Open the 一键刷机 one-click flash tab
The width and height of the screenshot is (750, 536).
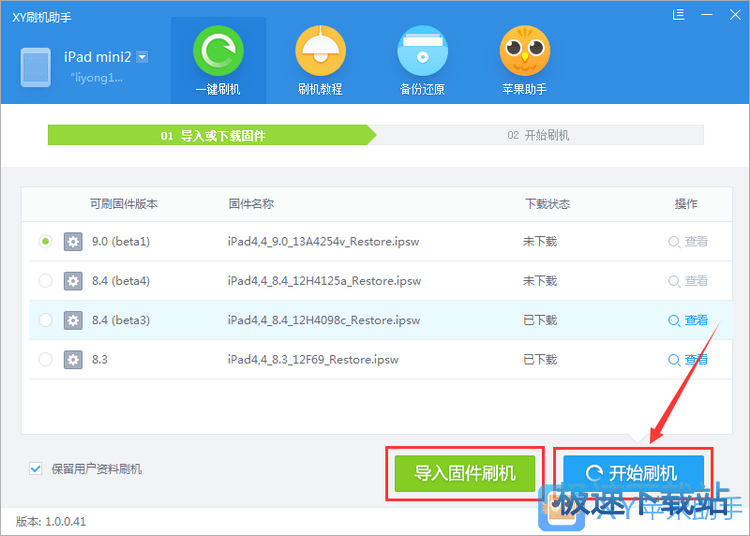[218, 60]
